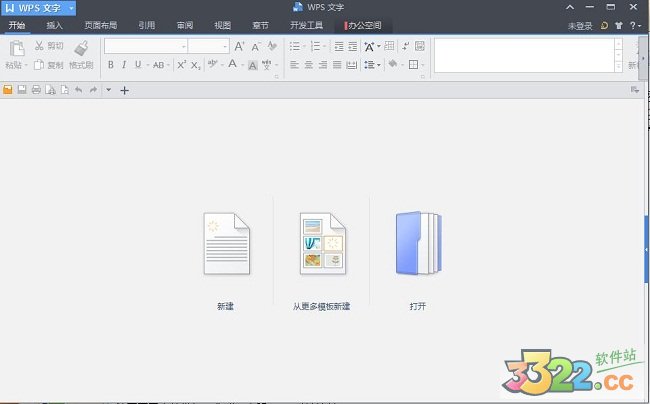Open the skin (T-shirt) icon in the title bar
The width and height of the screenshot is (650, 404).
619,26
